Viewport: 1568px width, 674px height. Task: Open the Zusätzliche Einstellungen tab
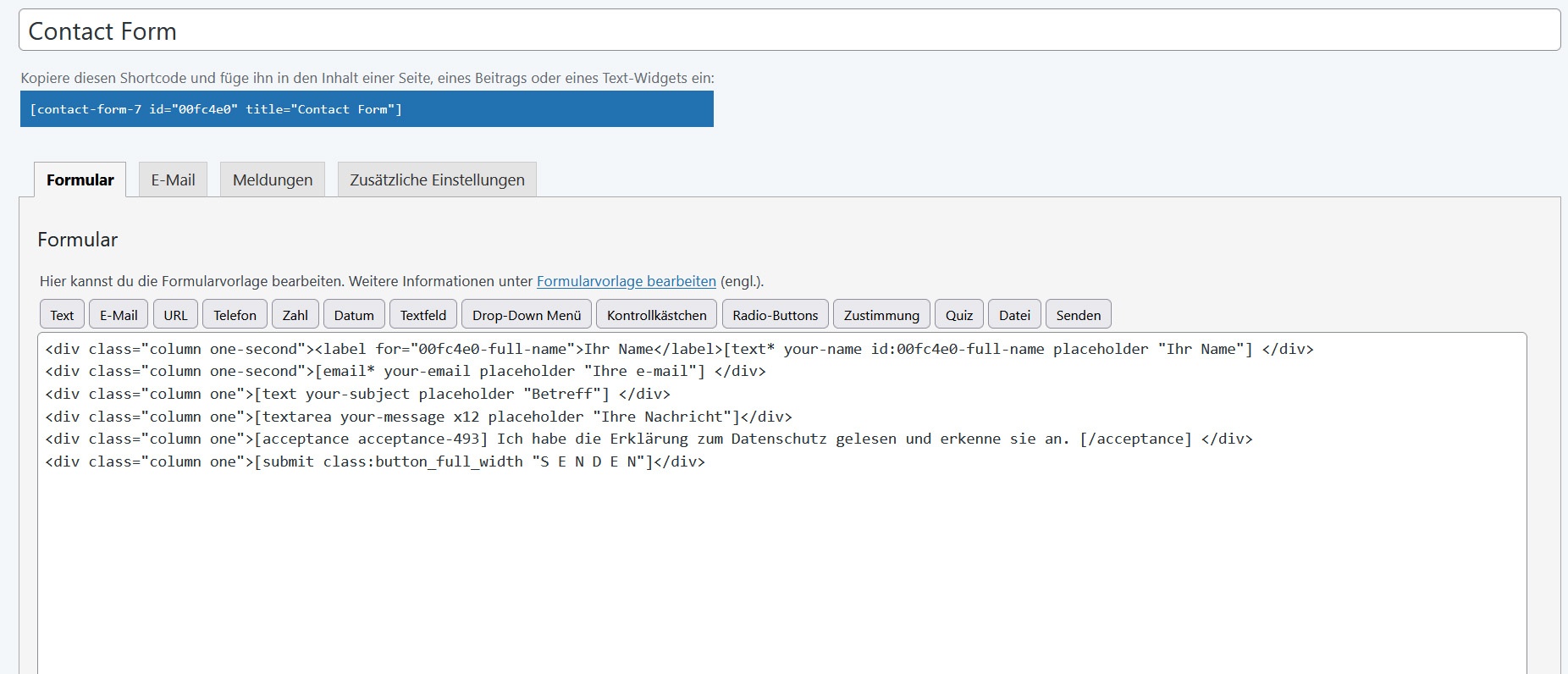pyautogui.click(x=437, y=180)
